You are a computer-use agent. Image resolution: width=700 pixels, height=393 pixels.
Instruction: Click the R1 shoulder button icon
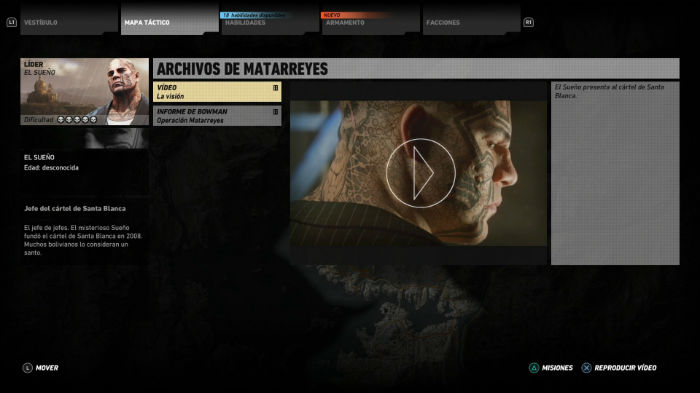pyautogui.click(x=529, y=22)
